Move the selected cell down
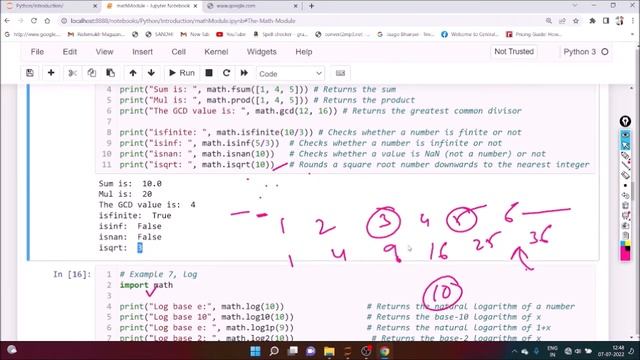 (151, 73)
